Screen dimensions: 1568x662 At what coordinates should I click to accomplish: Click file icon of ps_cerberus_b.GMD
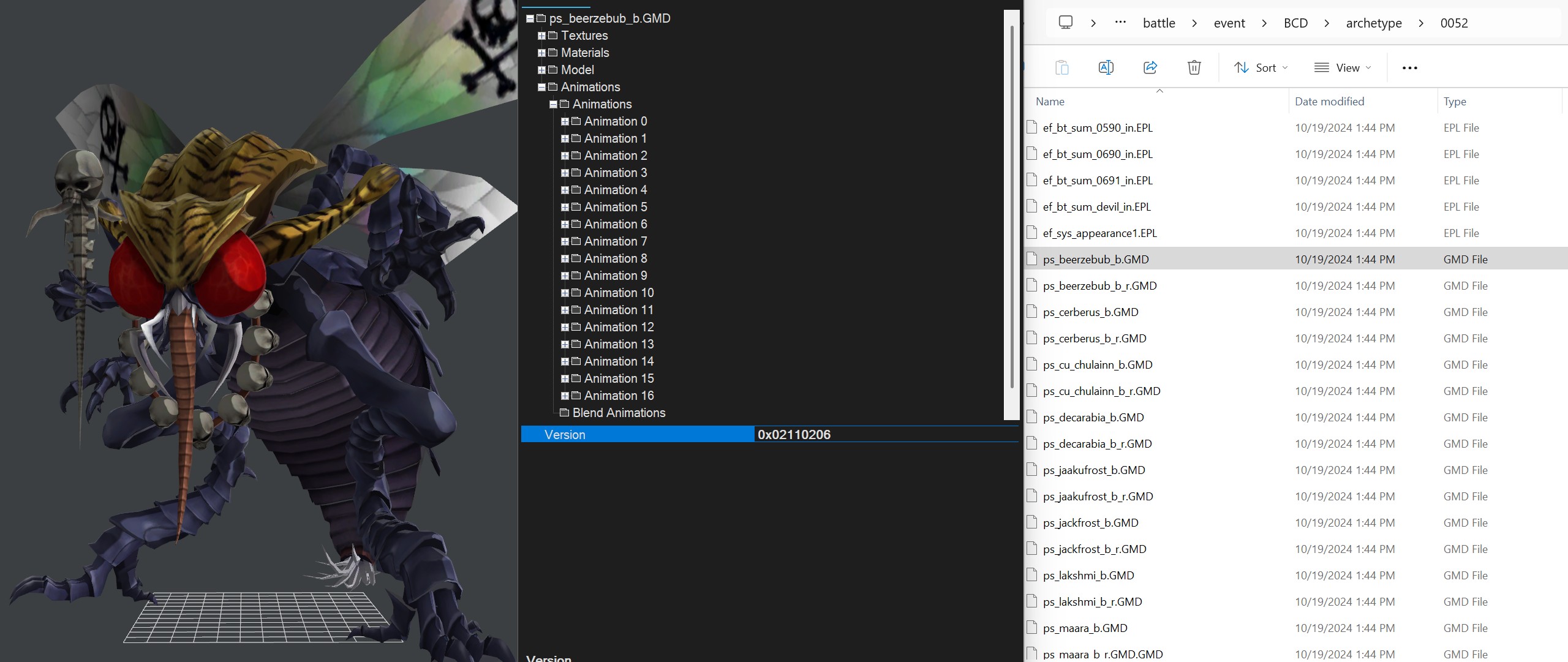(1032, 312)
